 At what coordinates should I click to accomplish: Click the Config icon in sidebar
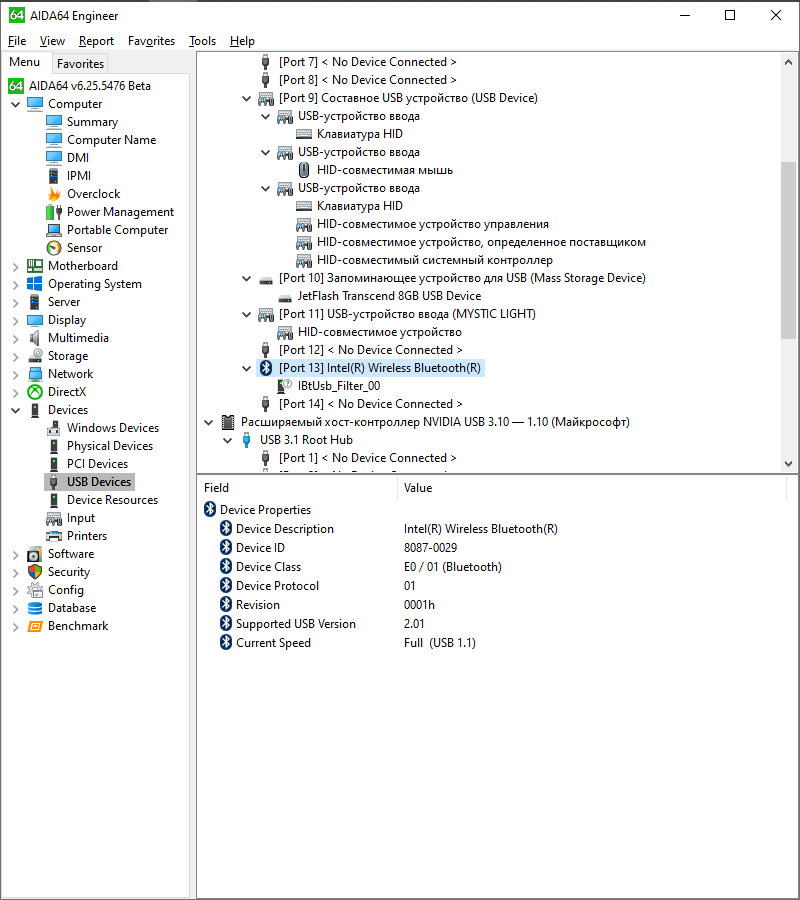tap(35, 589)
